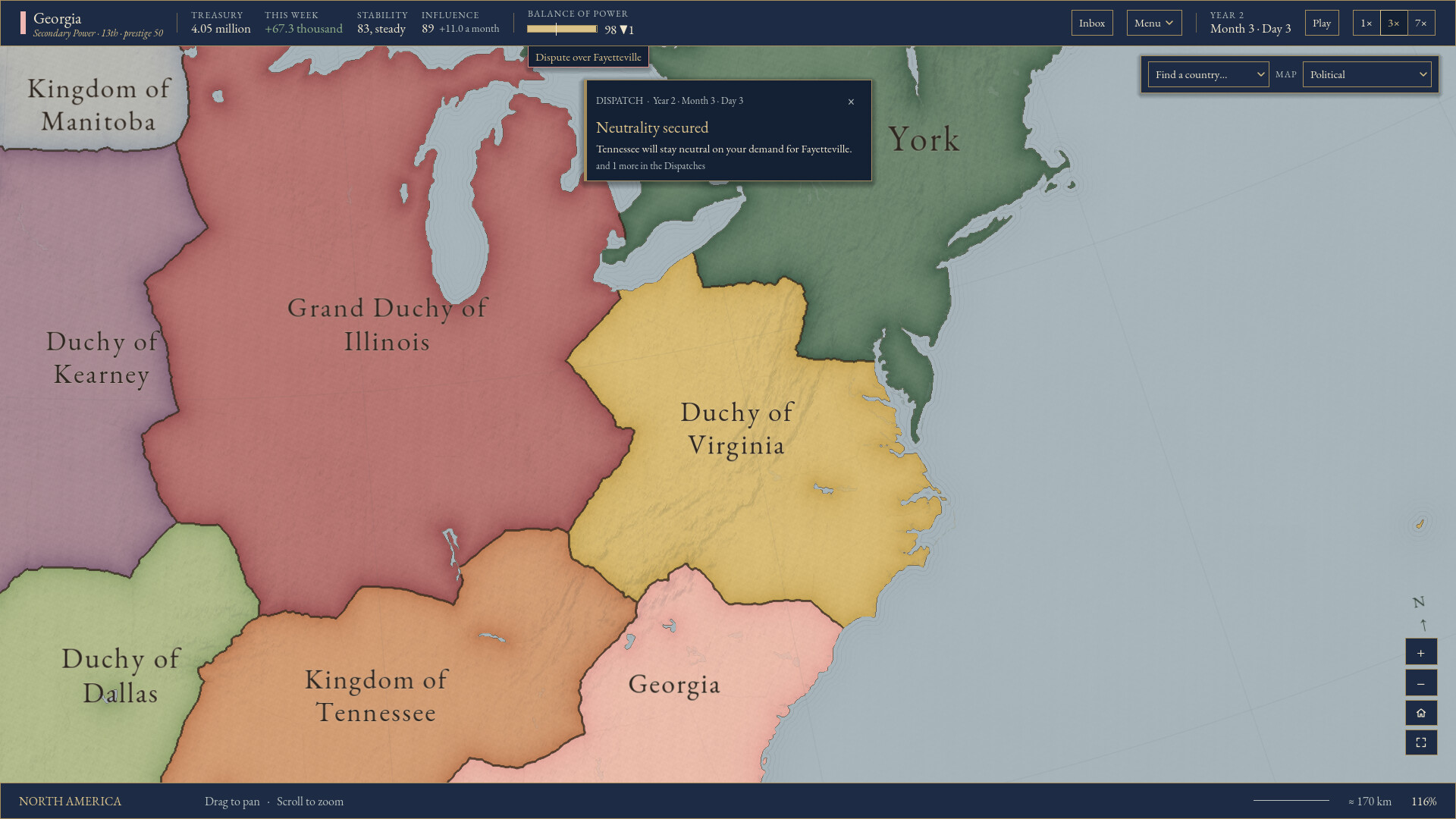Zoom out with the minus map button
The width and height of the screenshot is (1456, 819).
tap(1421, 682)
